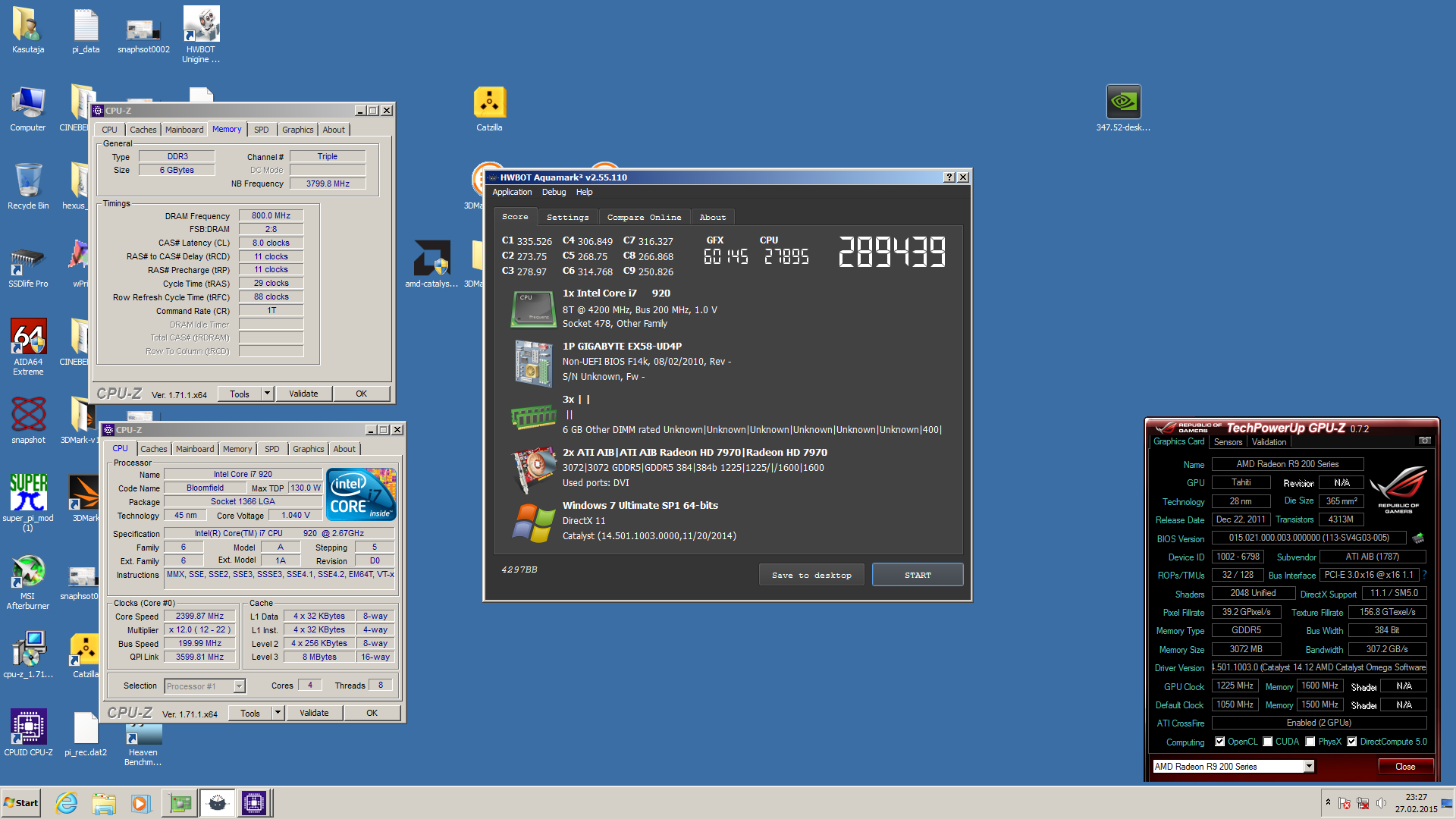Screen dimensions: 1456x819
Task: Open the Kasutaja user folder icon
Action: coord(28,30)
